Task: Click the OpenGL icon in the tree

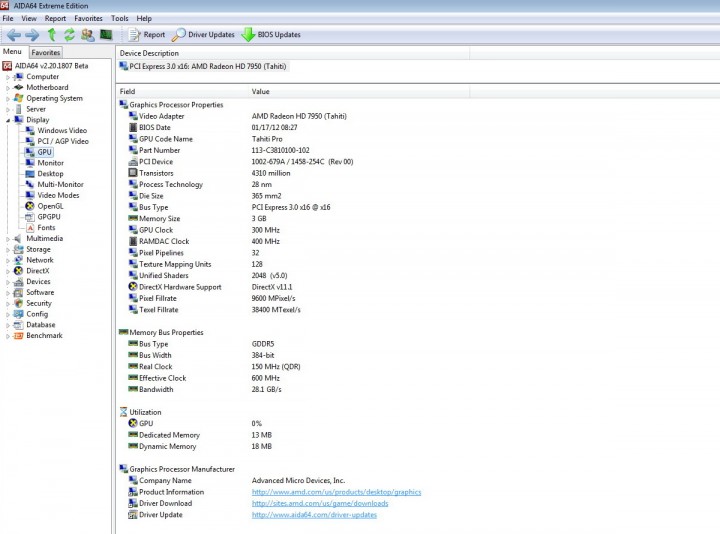Action: pyautogui.click(x=30, y=206)
